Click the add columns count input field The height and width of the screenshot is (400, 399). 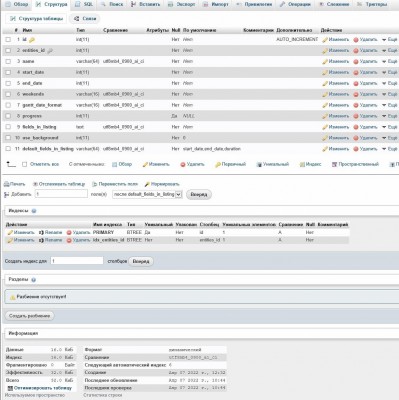click(x=61, y=194)
